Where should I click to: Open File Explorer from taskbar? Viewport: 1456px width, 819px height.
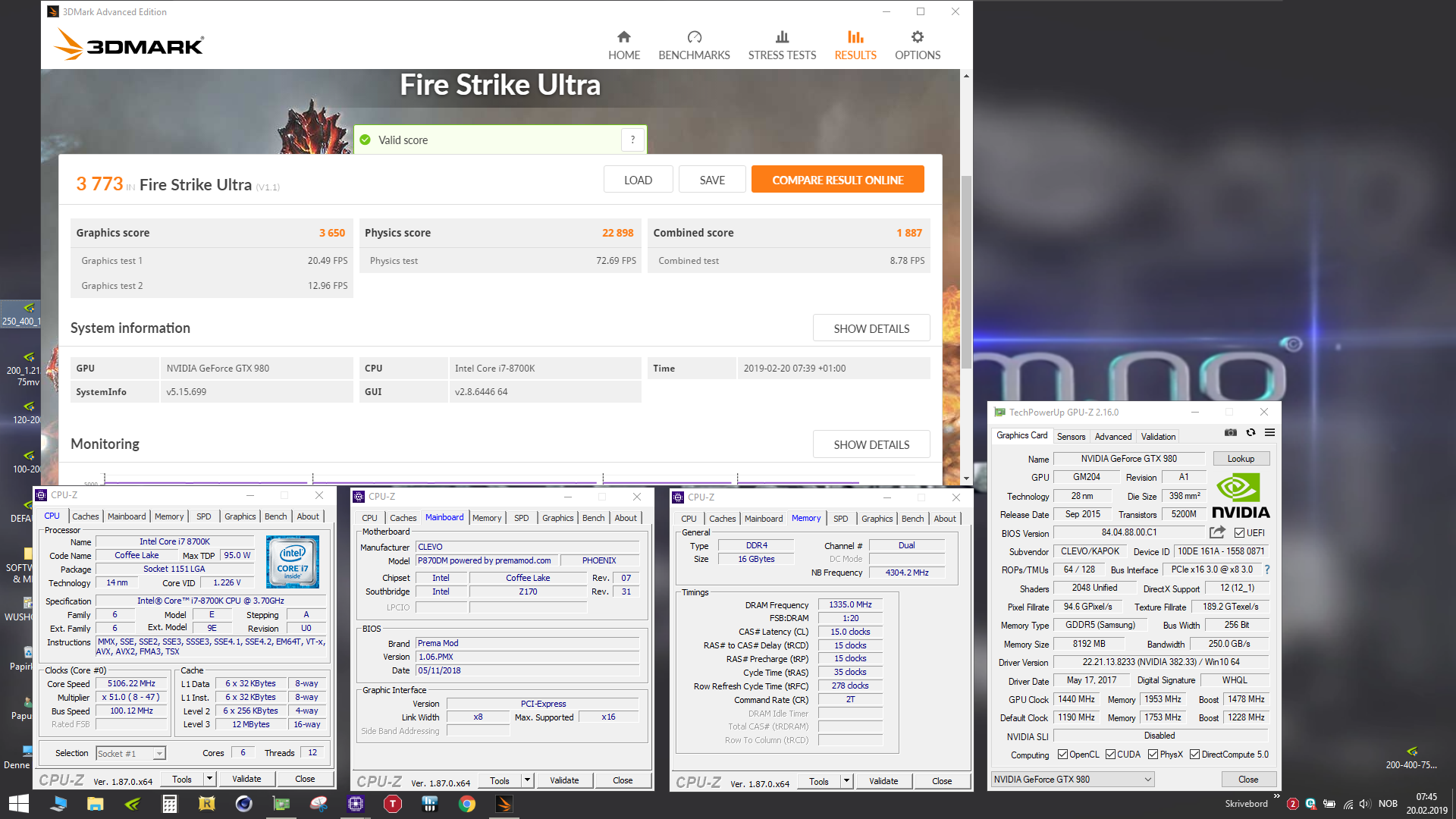point(95,804)
